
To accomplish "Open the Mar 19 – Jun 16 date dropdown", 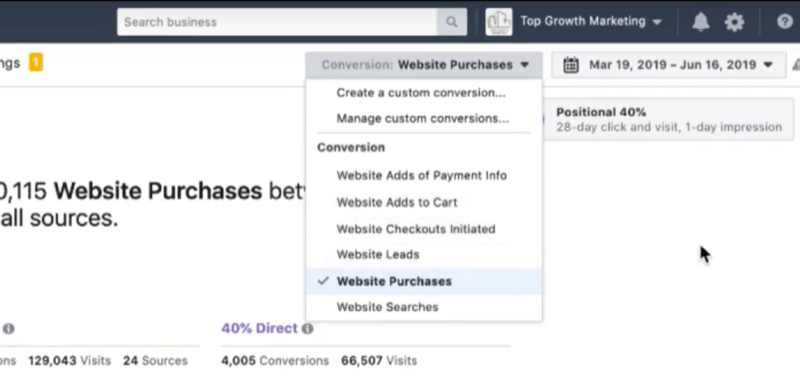I will [668, 65].
